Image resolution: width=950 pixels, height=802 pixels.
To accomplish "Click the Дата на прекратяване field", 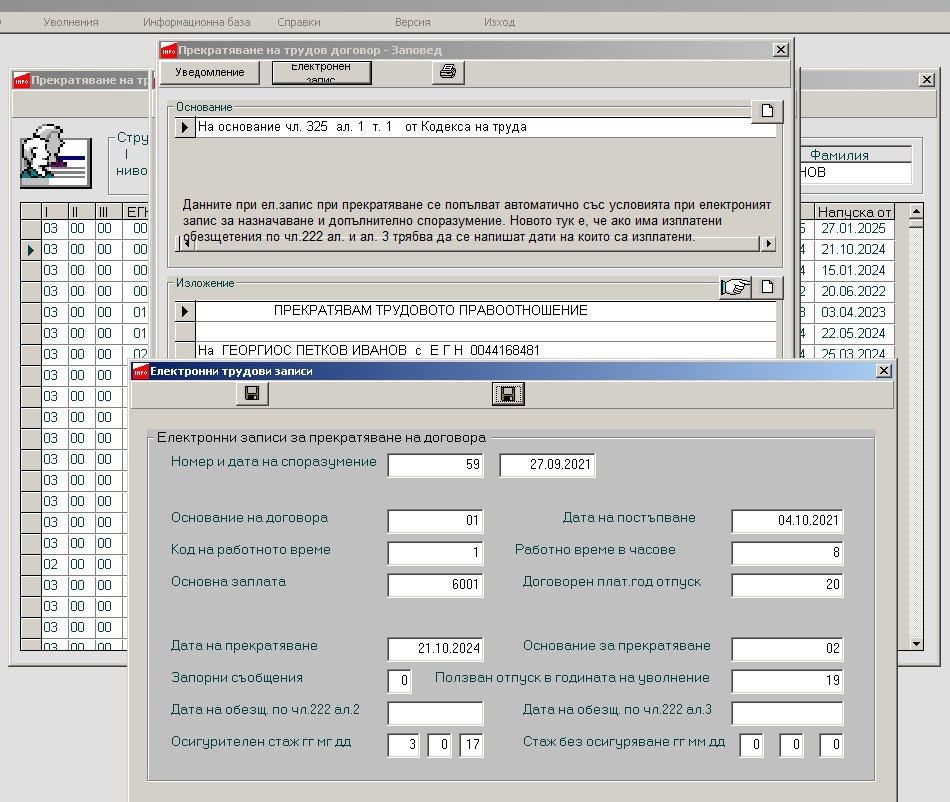I will click(x=436, y=649).
